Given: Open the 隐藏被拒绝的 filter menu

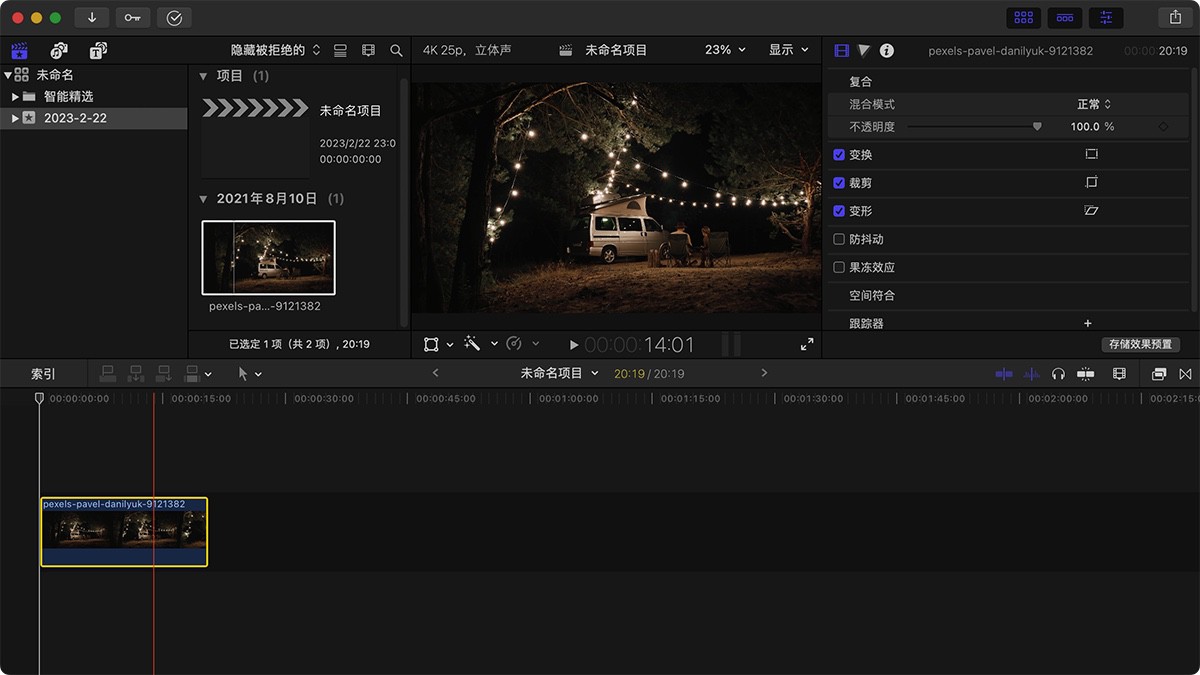Looking at the screenshot, I should [x=275, y=50].
